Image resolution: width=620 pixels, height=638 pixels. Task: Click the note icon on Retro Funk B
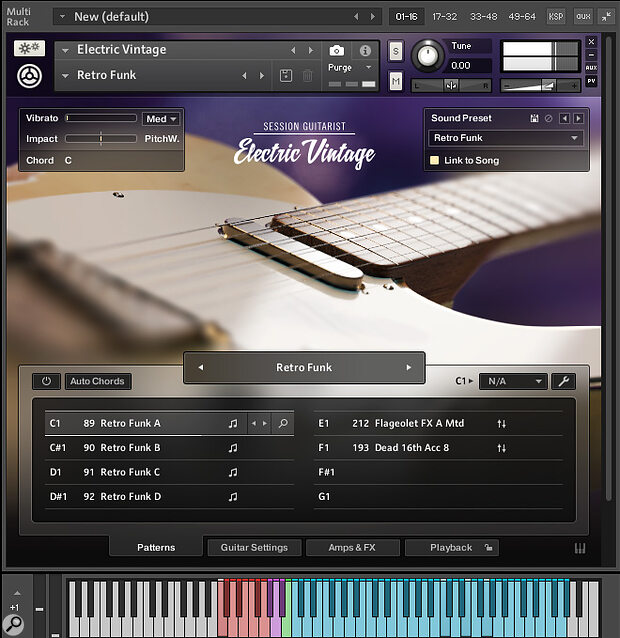[x=233, y=448]
